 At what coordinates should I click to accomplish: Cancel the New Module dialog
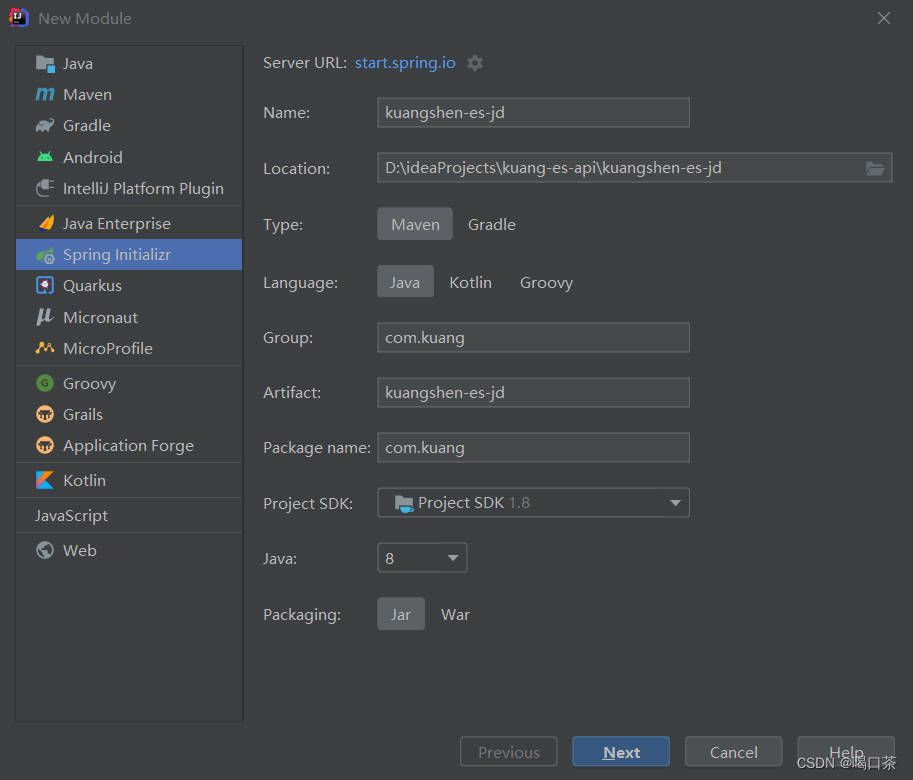[x=734, y=751]
